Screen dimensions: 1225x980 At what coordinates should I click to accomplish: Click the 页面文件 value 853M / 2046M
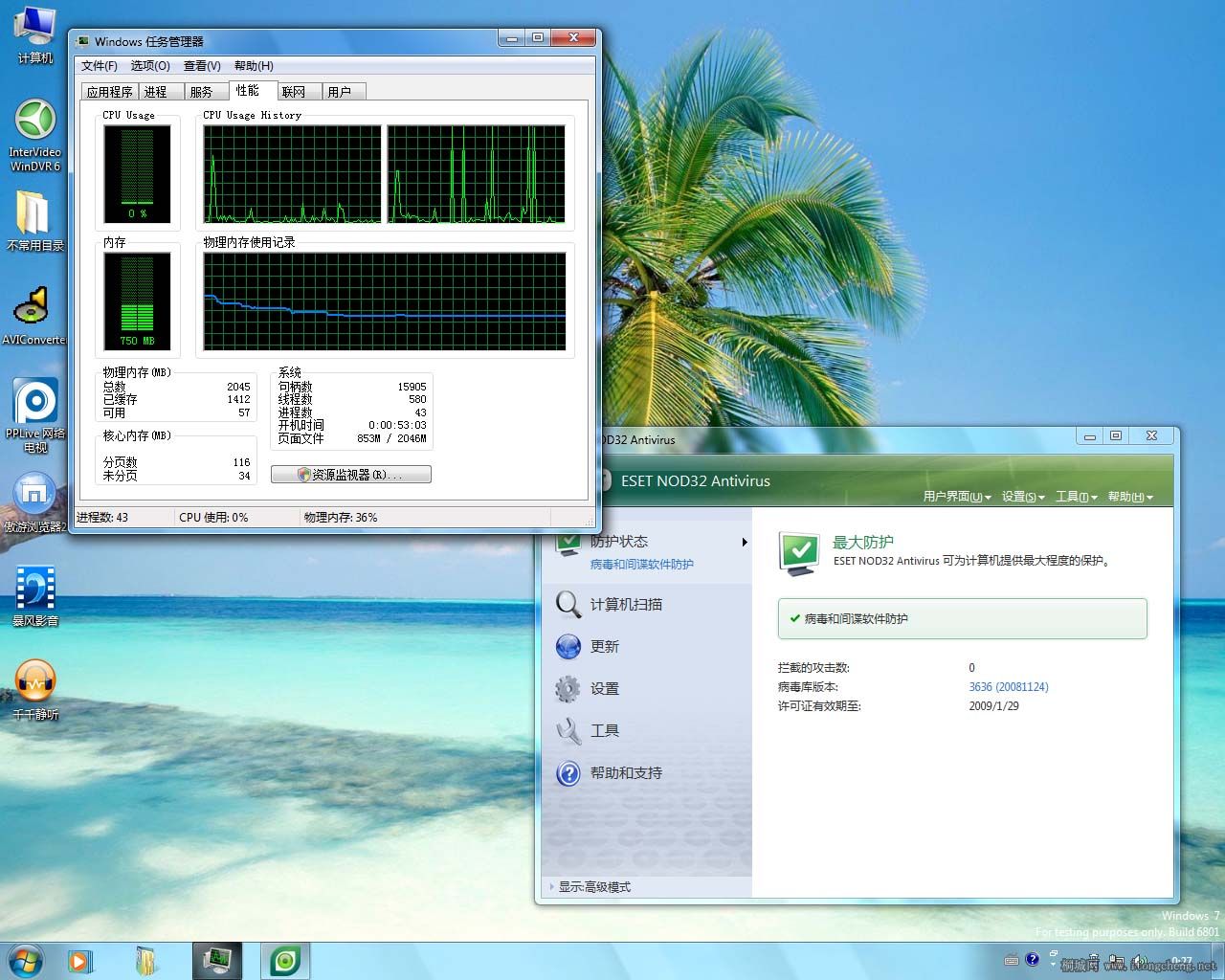click(391, 439)
